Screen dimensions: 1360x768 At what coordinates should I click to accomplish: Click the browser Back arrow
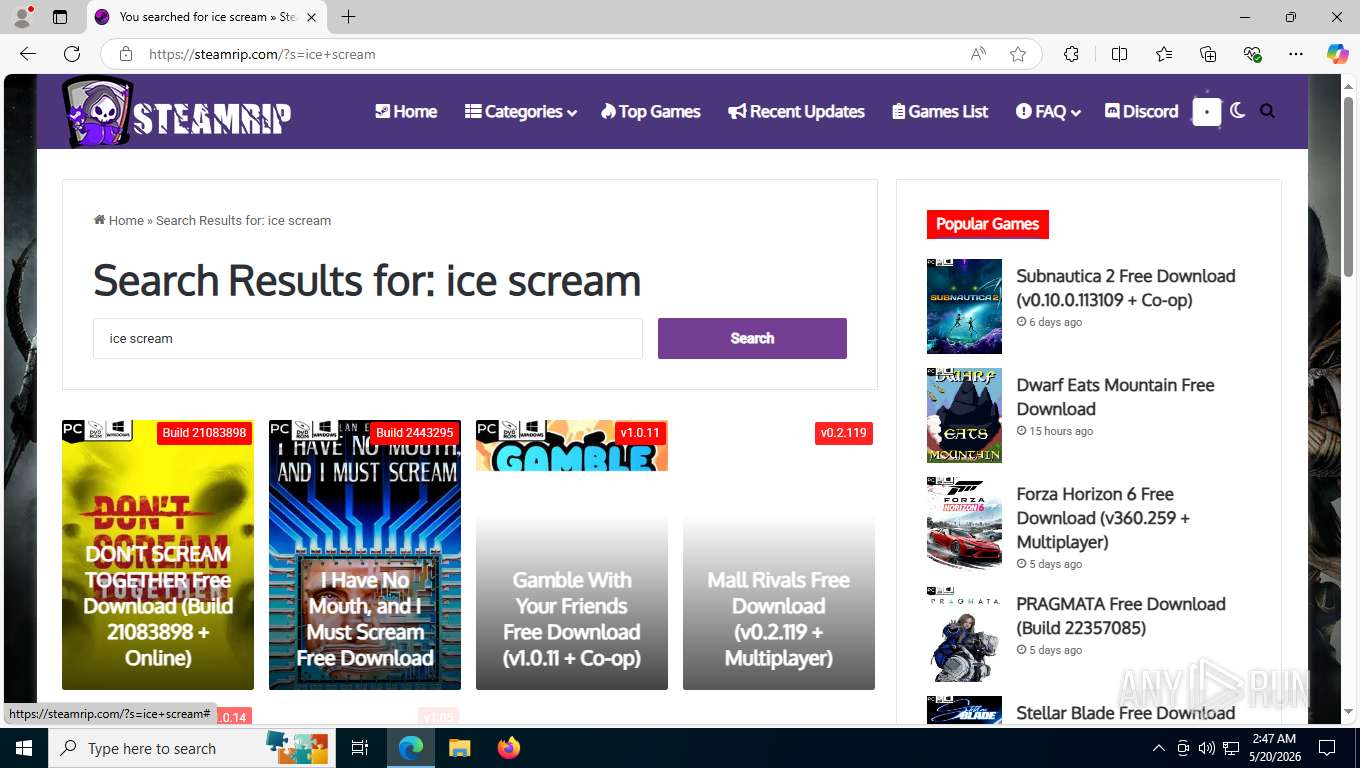point(28,54)
